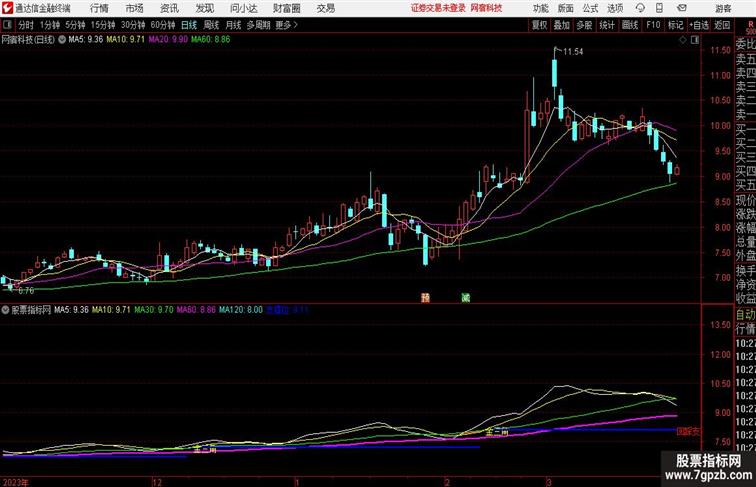Switch to the 分时 chart tab
Screen dimensions: 756x487
point(26,25)
